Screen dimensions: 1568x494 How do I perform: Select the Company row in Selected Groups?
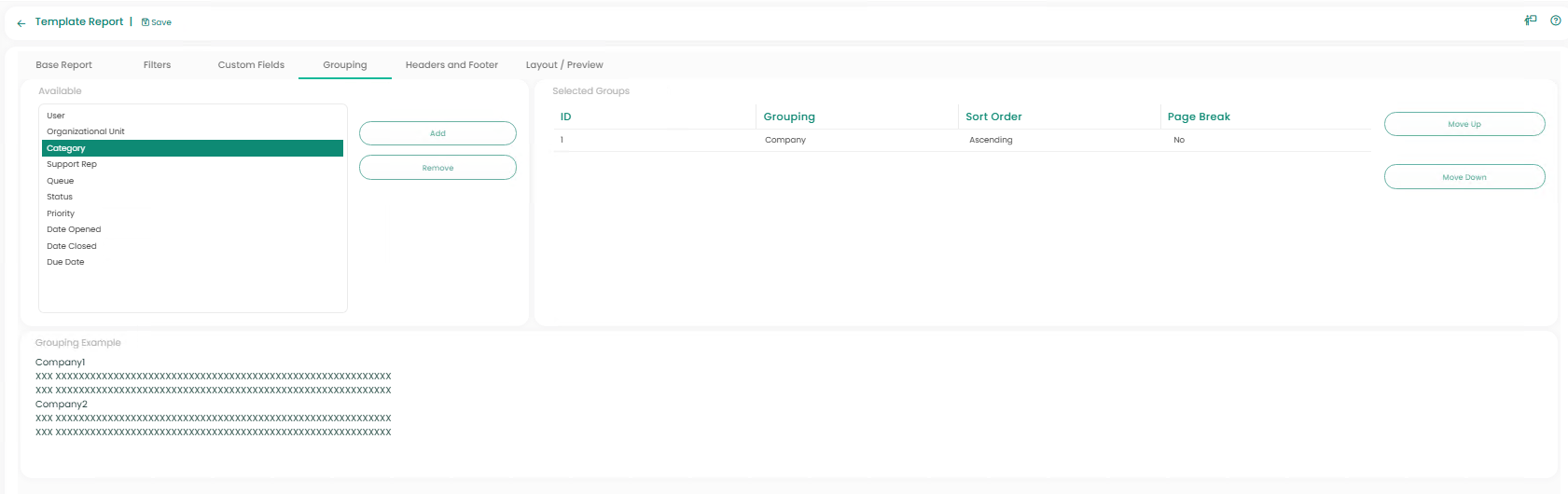[785, 140]
